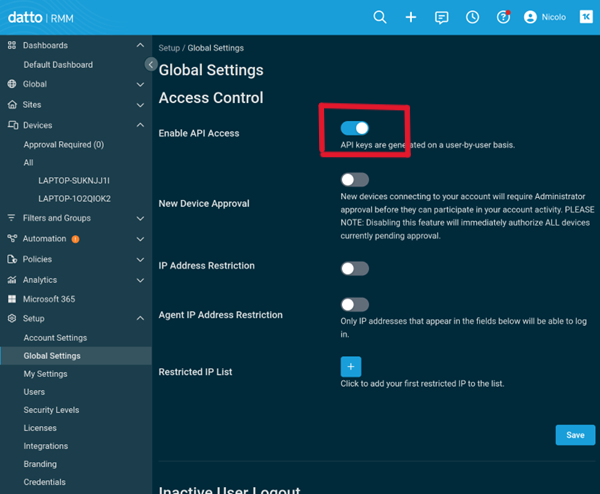Viewport: 600px width, 494px height.
Task: Click the Global Settings breadcrumb
Action: coord(215,48)
